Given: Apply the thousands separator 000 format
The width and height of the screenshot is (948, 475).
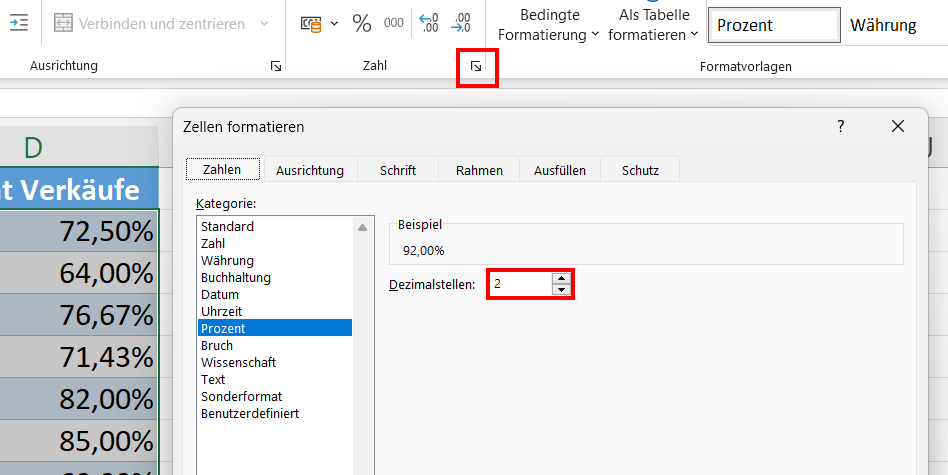Looking at the screenshot, I should (x=394, y=23).
